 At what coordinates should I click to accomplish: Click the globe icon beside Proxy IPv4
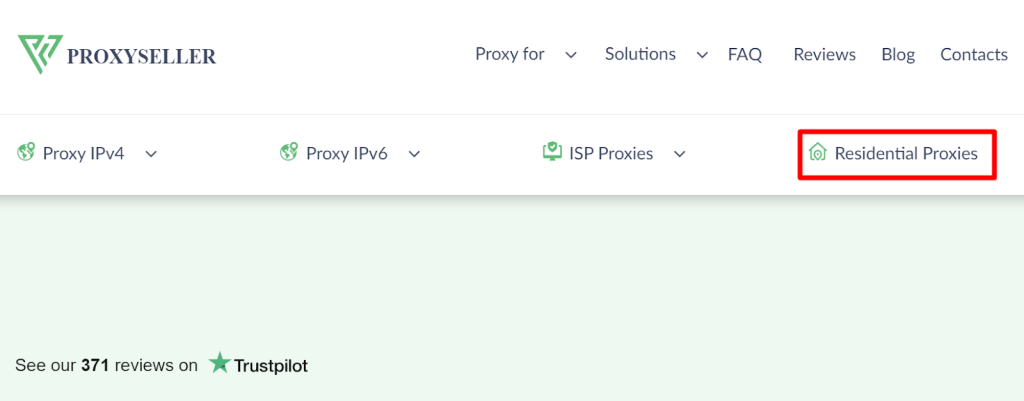point(25,153)
